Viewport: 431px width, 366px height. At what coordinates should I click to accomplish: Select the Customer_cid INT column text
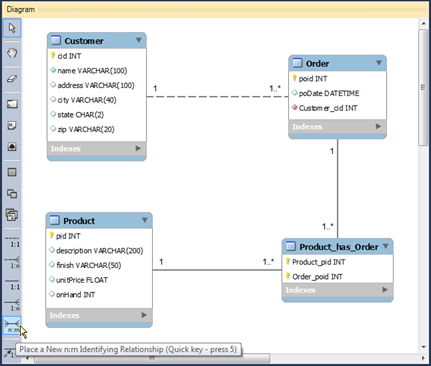[x=328, y=108]
